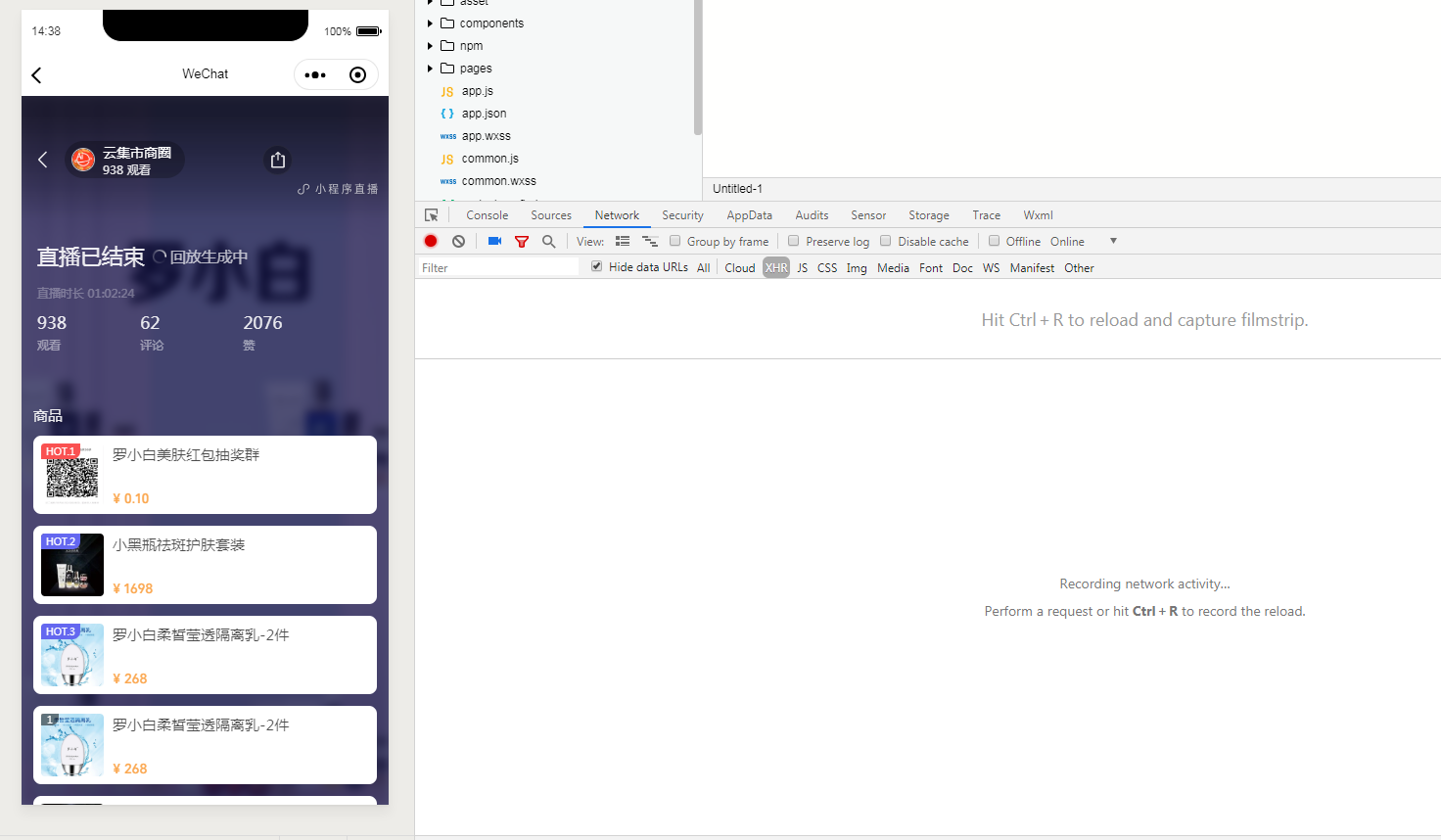Open the Online throttling dropdown
1441x840 pixels.
(x=1084, y=242)
